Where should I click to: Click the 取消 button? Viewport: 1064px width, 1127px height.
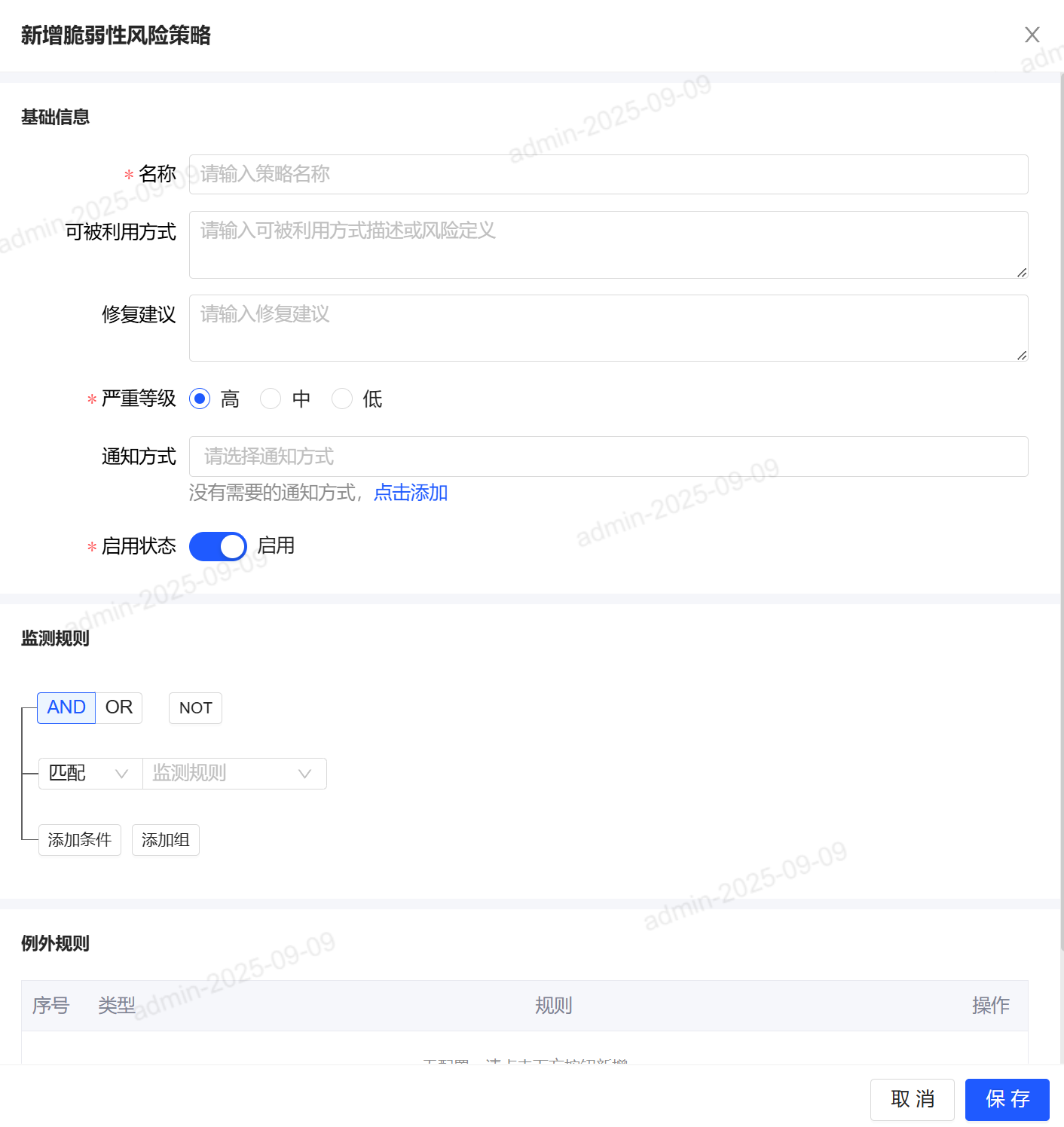(x=913, y=1100)
